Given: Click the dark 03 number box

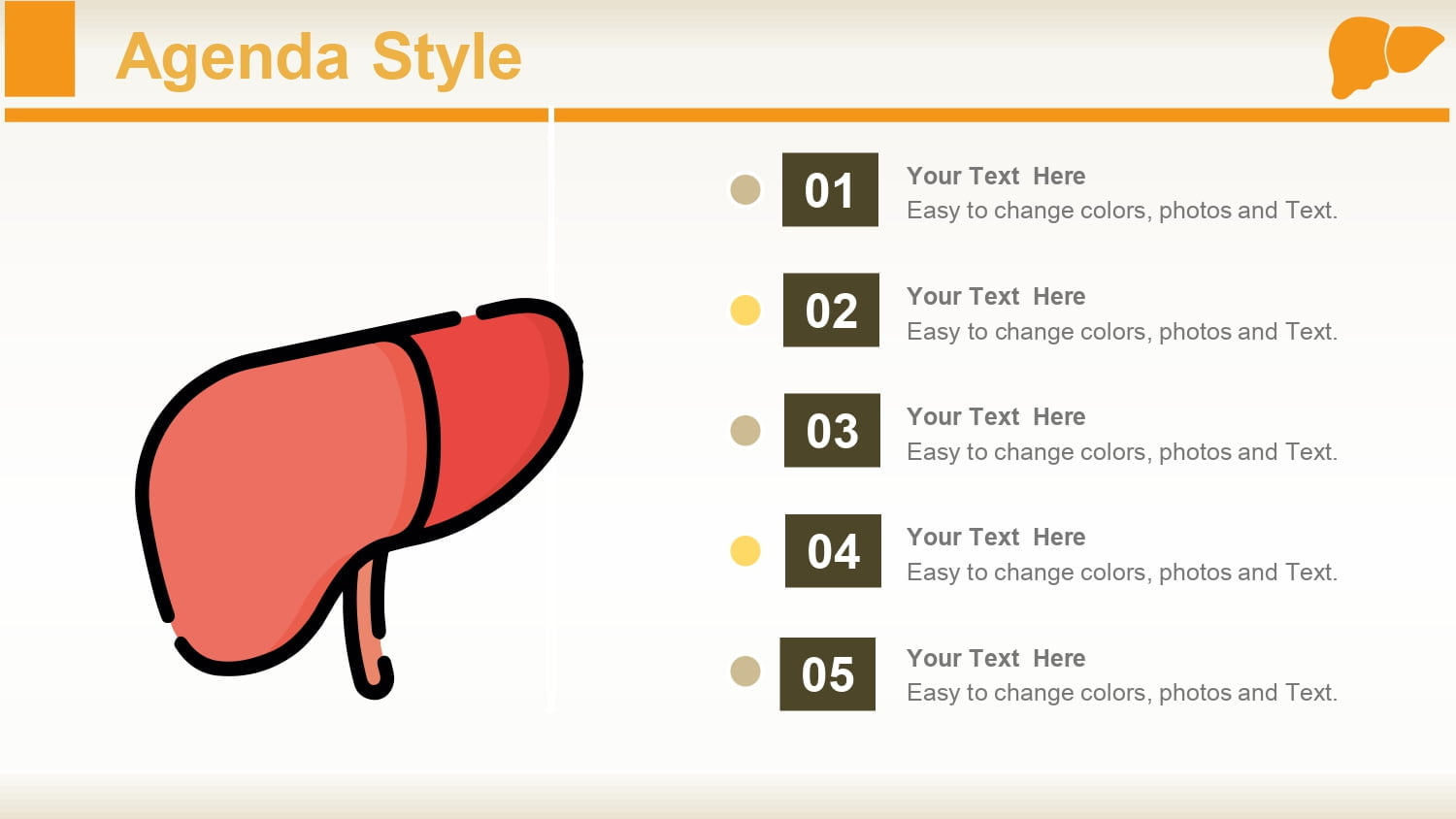Looking at the screenshot, I should 832,430.
